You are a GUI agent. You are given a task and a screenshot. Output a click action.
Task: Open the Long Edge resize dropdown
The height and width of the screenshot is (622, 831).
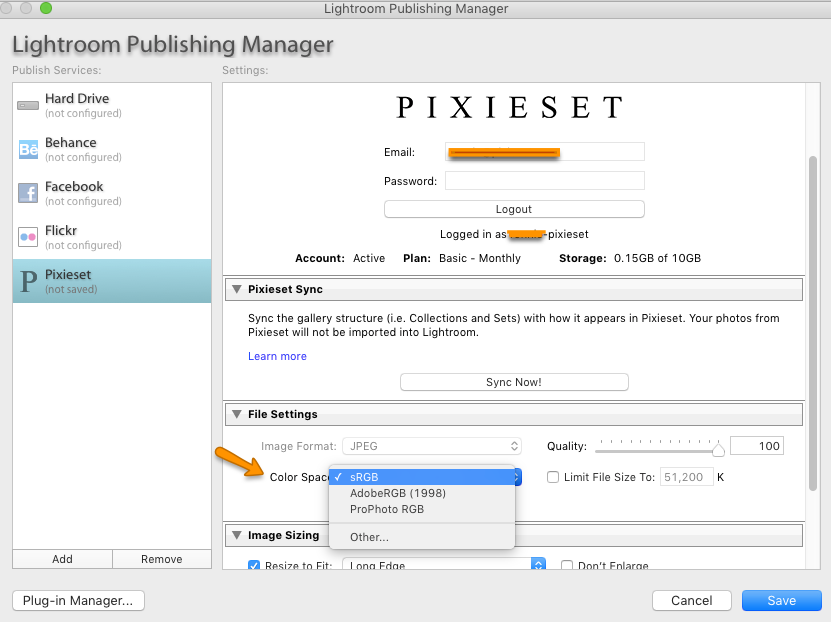tap(444, 565)
